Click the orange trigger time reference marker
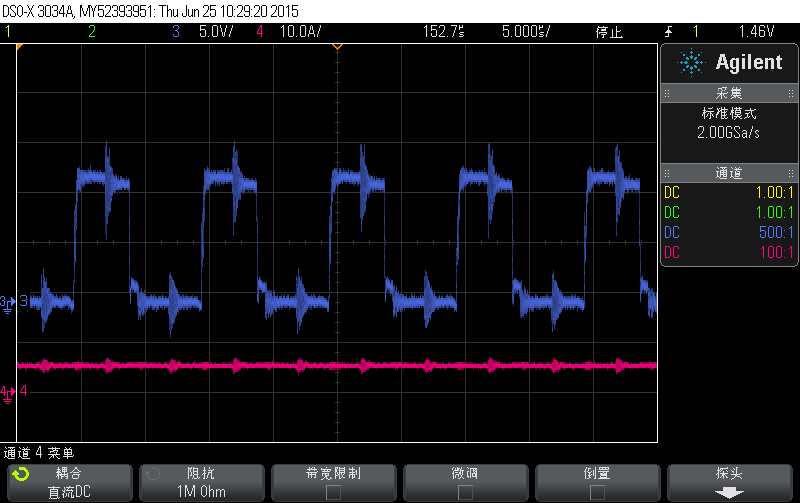Screen dimensions: 800x503 click(337, 47)
